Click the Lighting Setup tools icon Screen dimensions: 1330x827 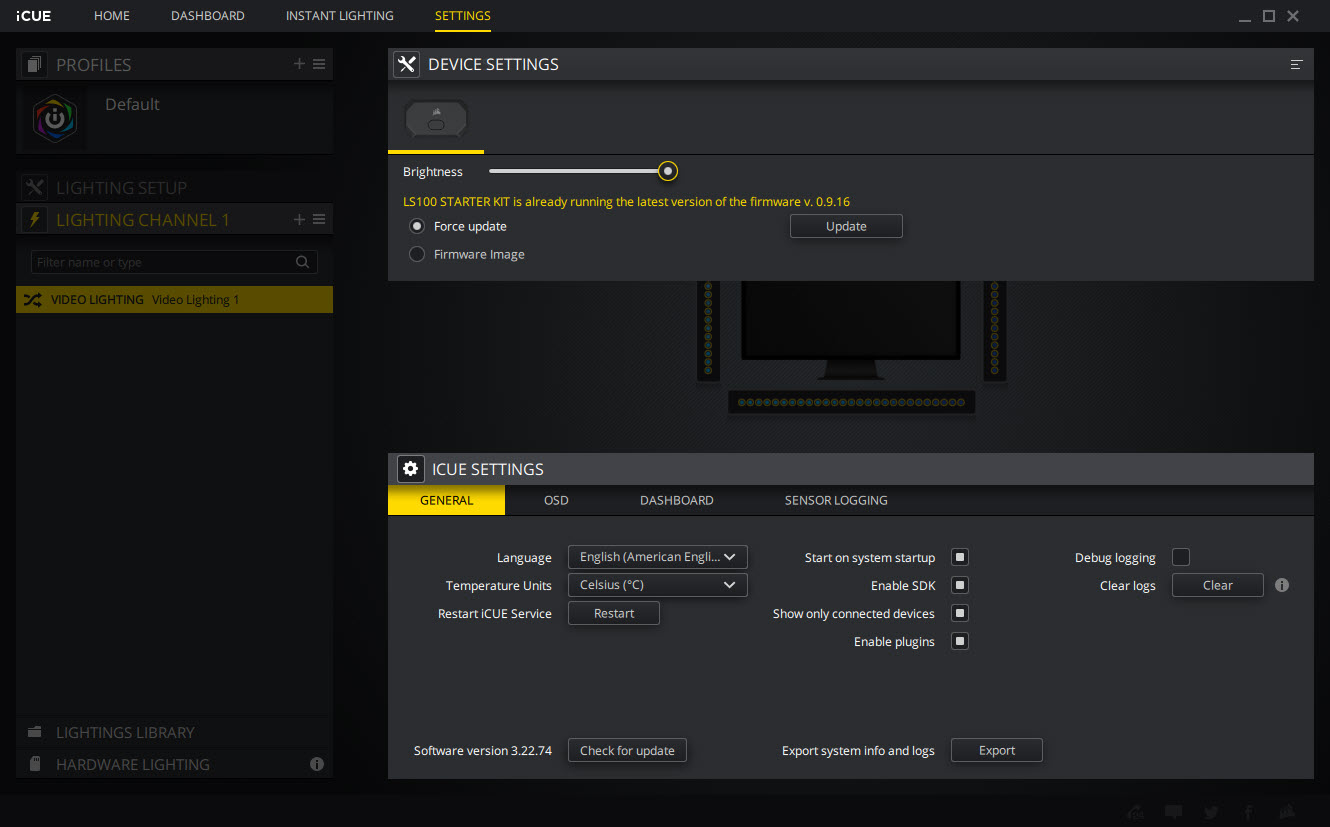(35, 188)
